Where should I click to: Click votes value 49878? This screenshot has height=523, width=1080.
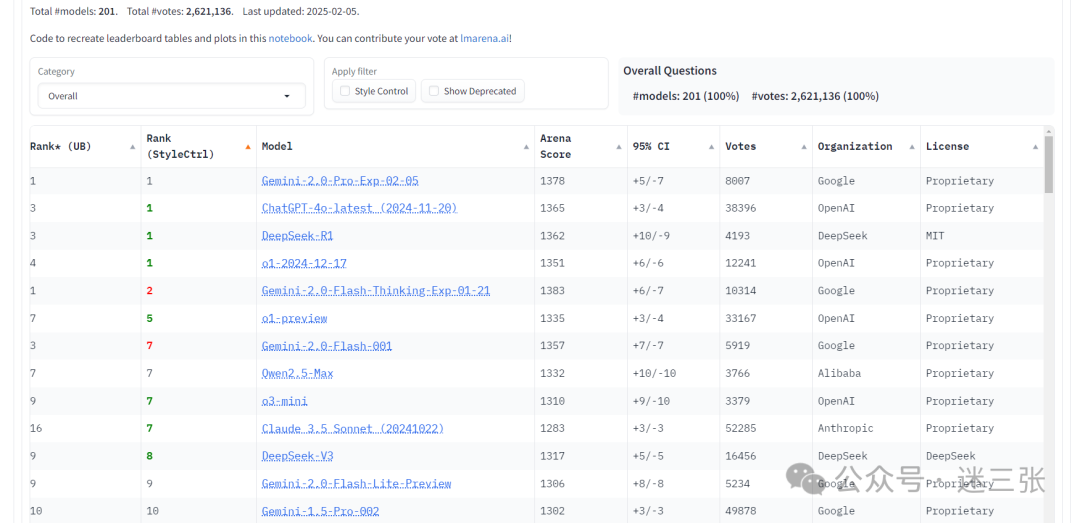[740, 511]
